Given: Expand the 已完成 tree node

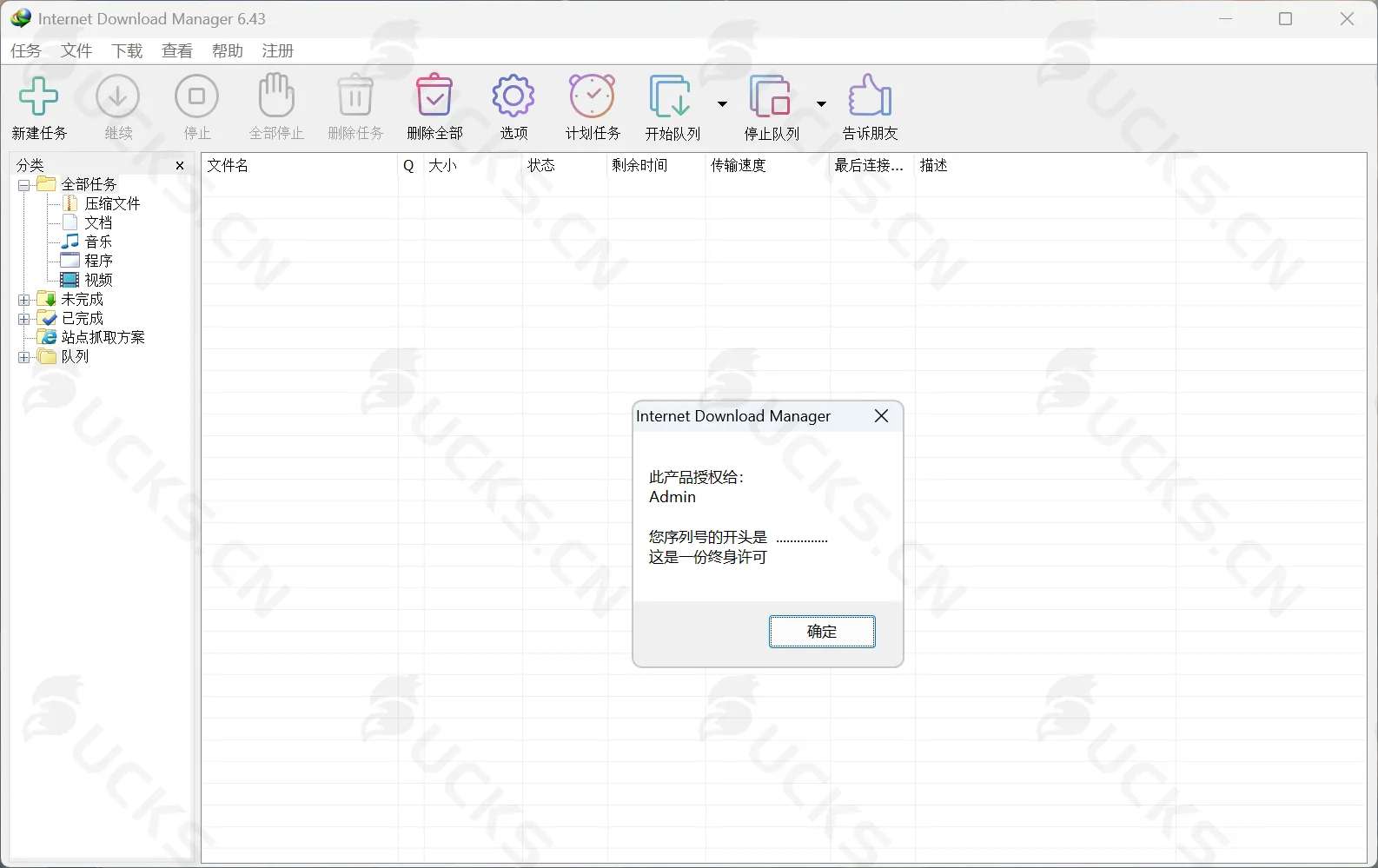Looking at the screenshot, I should pyautogui.click(x=24, y=319).
